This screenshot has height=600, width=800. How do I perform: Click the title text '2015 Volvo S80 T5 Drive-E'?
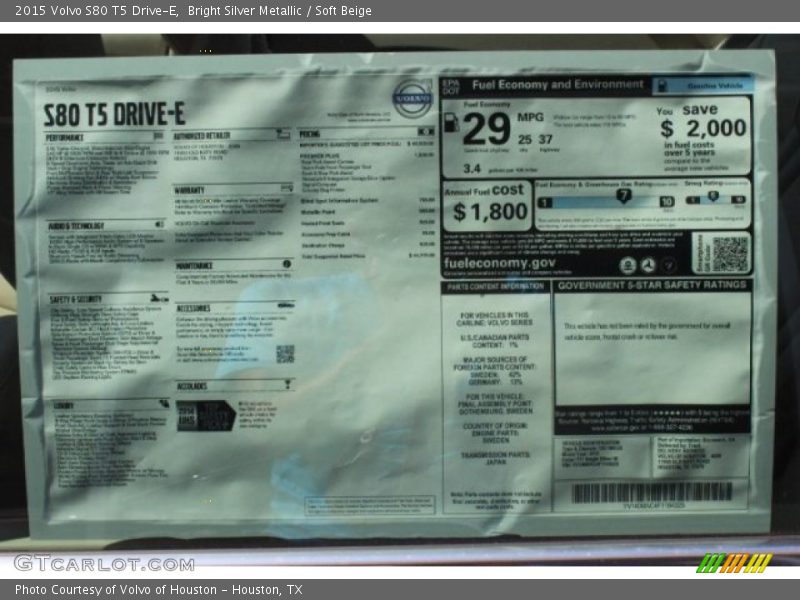pyautogui.click(x=96, y=11)
